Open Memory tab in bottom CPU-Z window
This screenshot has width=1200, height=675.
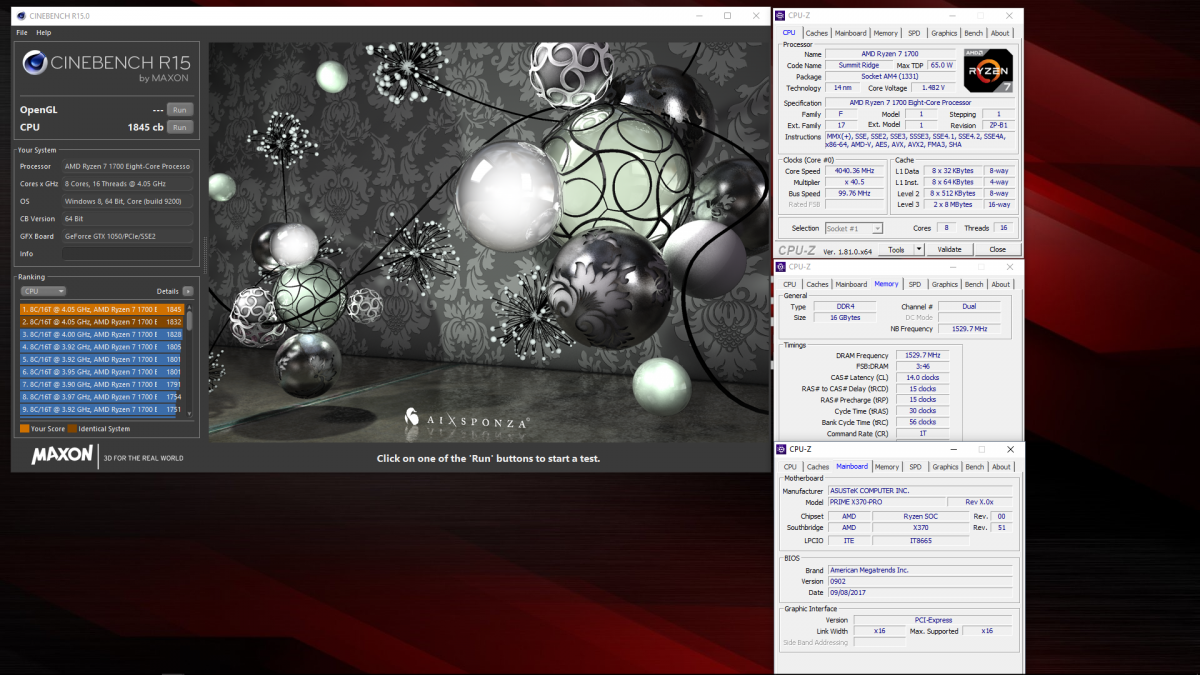(886, 467)
